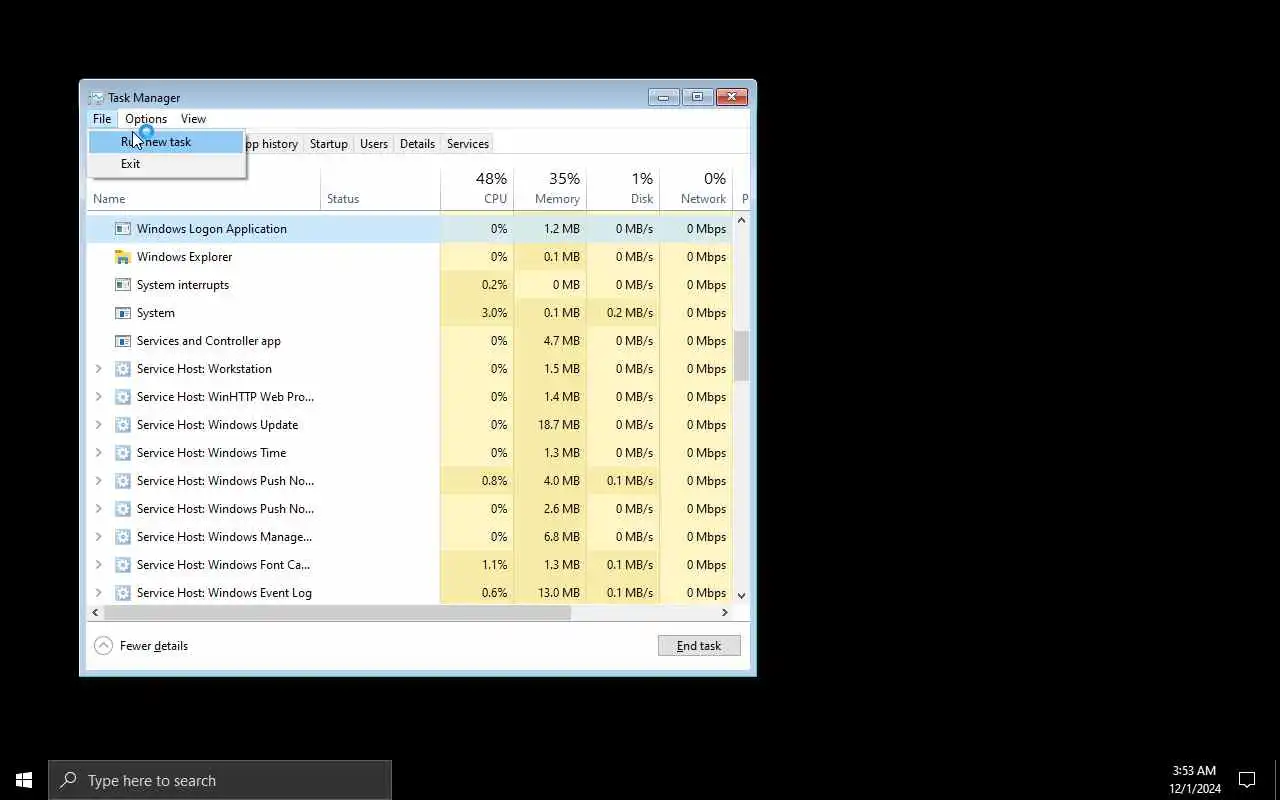Click the Type here to search box
The height and width of the screenshot is (800, 1280).
click(x=220, y=780)
